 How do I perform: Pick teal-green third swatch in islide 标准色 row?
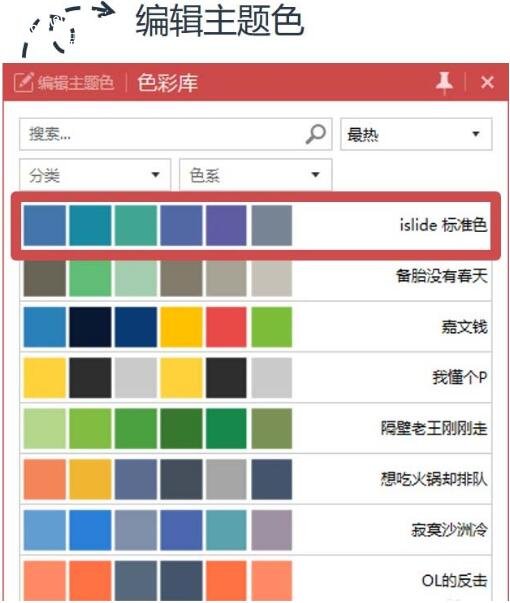(x=136, y=225)
